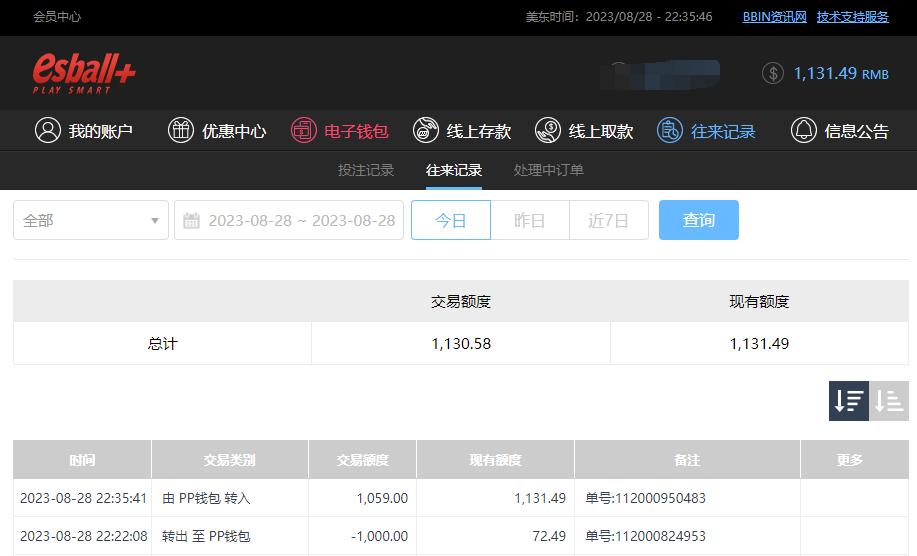Click 会员中心 text at top
This screenshot has width=917, height=556.
(x=57, y=17)
